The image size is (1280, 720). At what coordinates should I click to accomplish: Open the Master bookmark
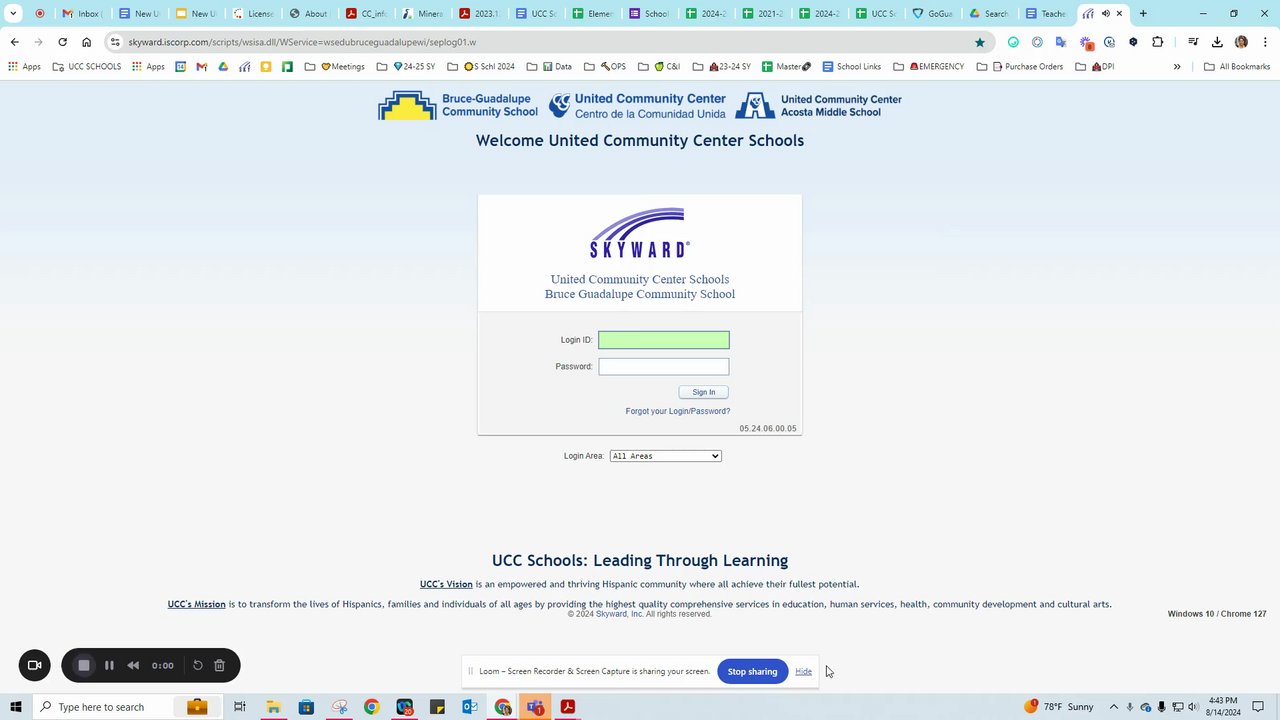787,67
